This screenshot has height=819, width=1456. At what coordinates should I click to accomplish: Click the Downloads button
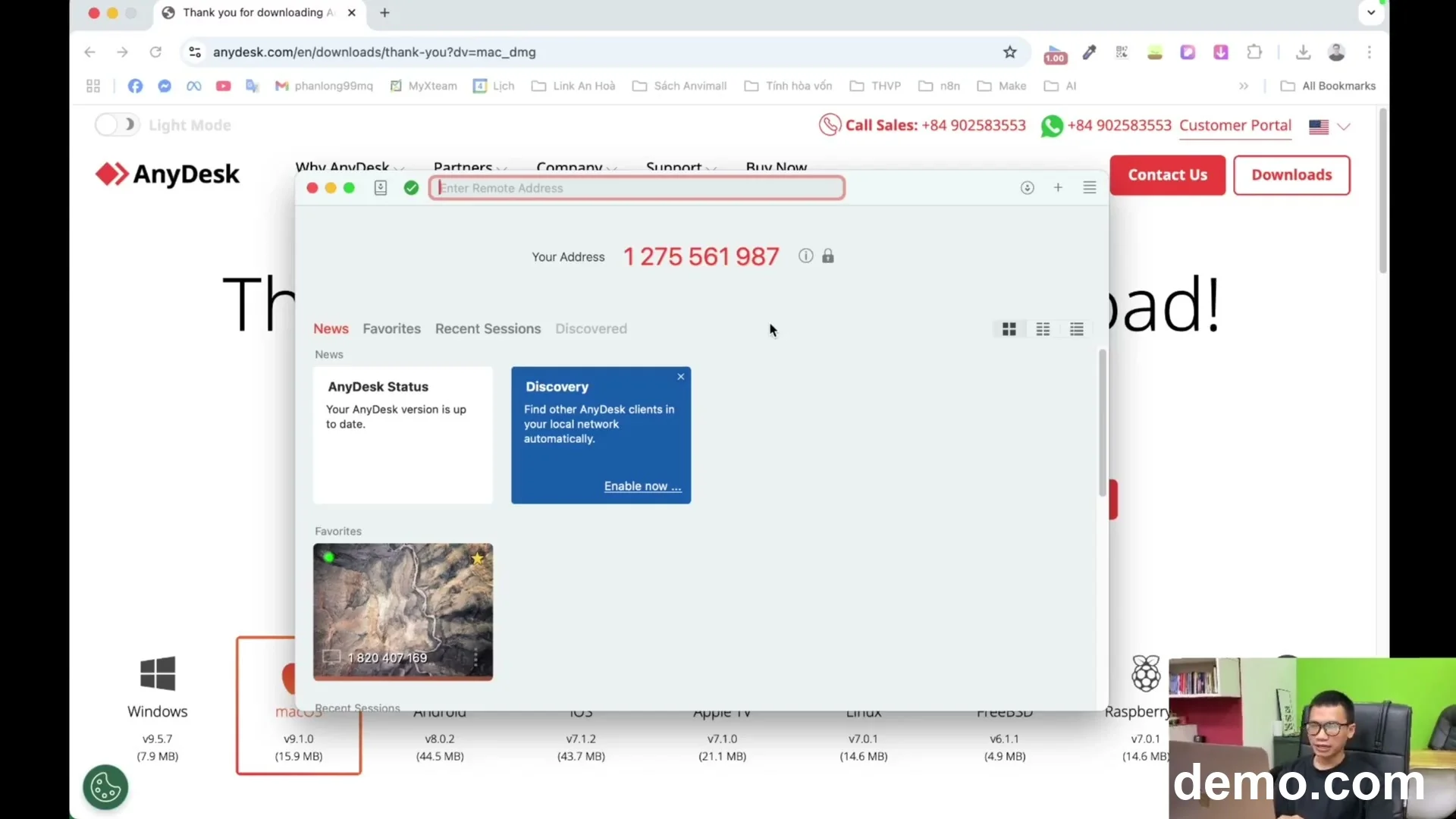coord(1291,175)
